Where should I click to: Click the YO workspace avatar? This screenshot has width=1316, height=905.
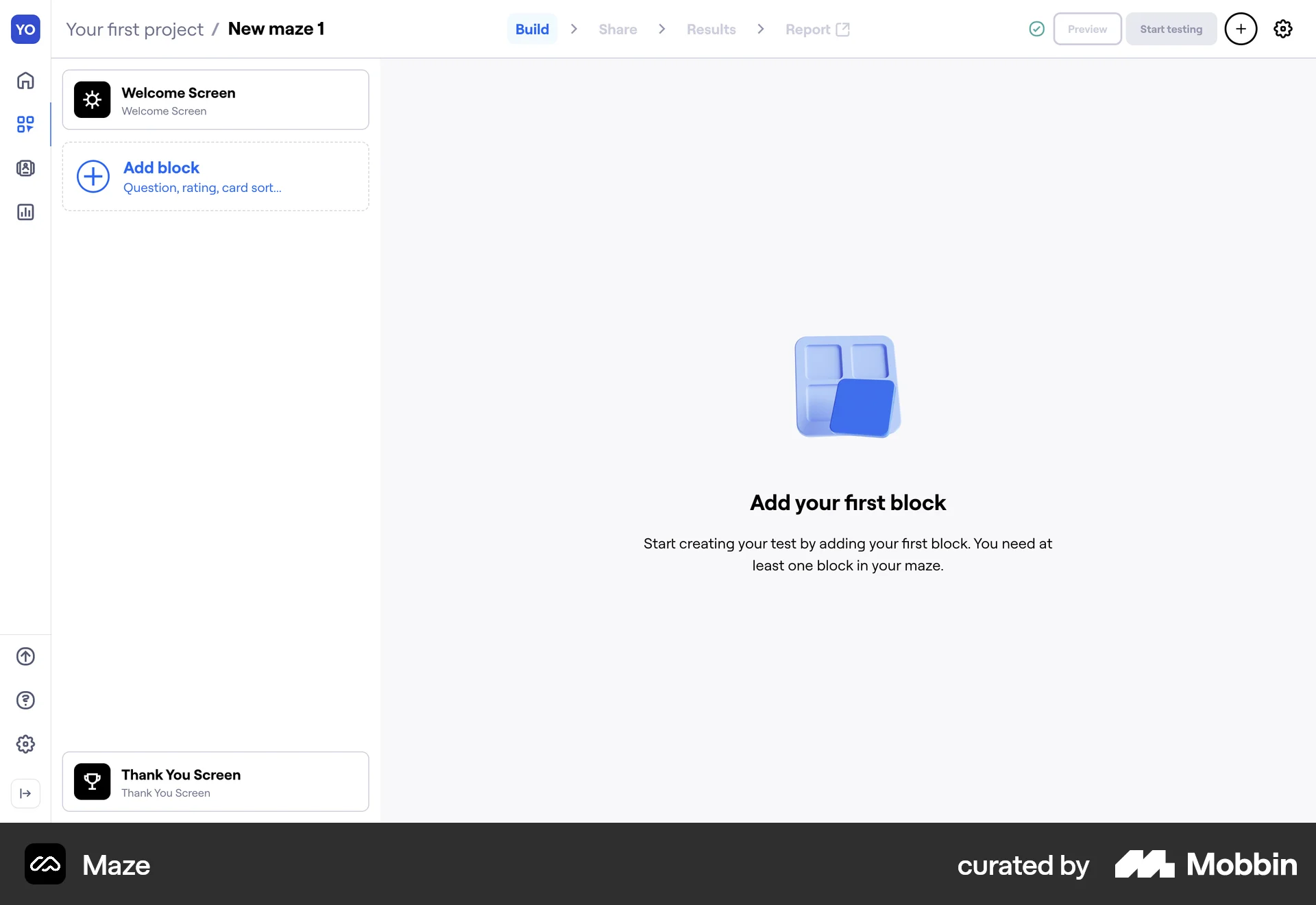coord(25,29)
